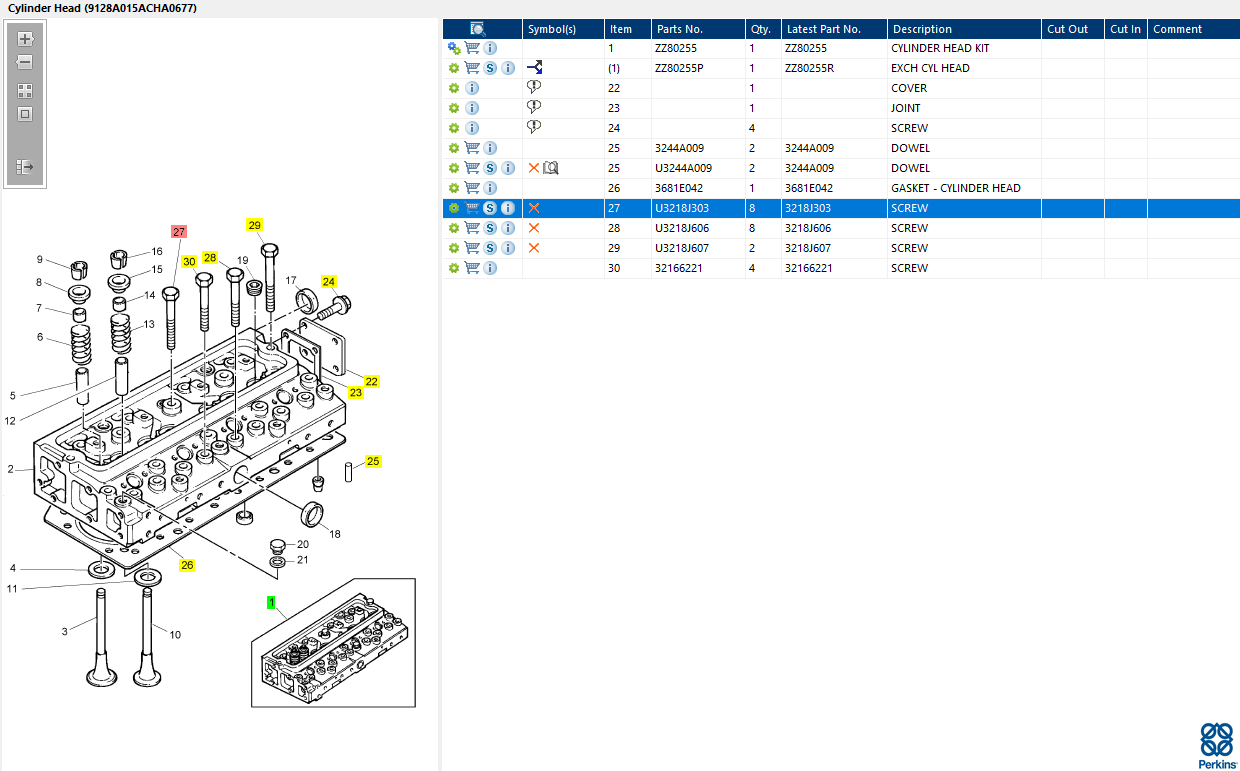This screenshot has width=1240, height=771.
Task: Click the cylinder head kit inset thumbnail
Action: click(332, 643)
